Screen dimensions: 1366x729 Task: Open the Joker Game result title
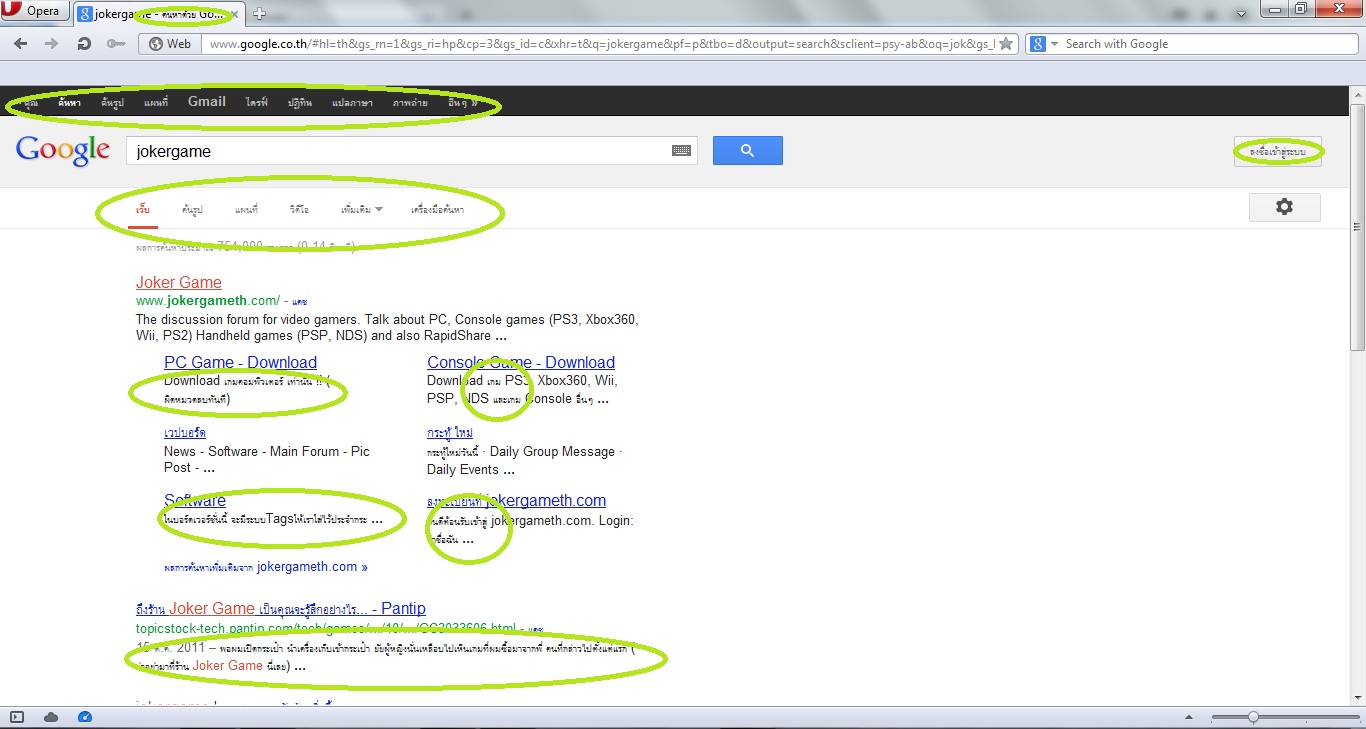tap(179, 283)
